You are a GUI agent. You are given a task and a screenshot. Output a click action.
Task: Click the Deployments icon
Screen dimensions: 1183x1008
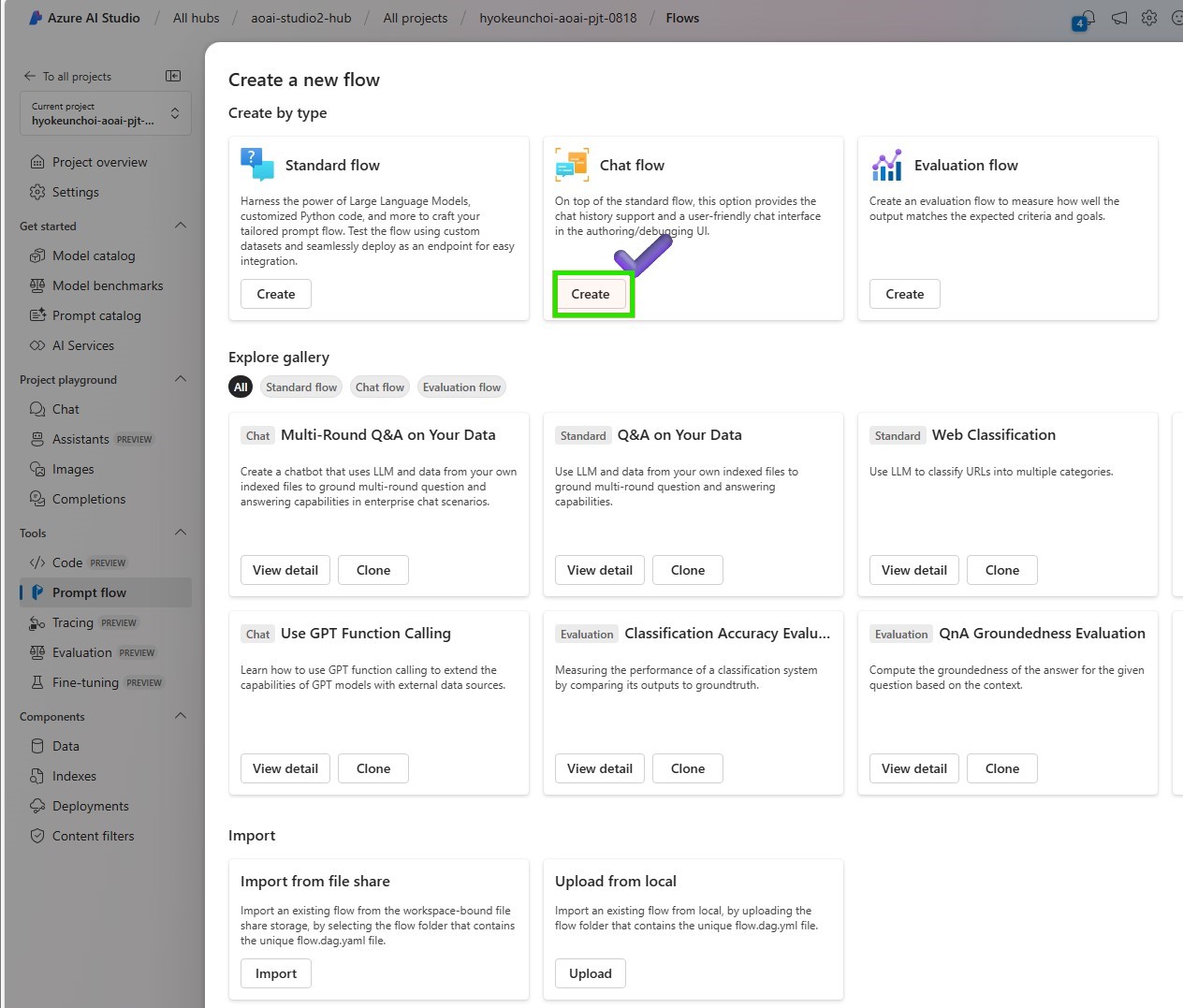coord(37,806)
